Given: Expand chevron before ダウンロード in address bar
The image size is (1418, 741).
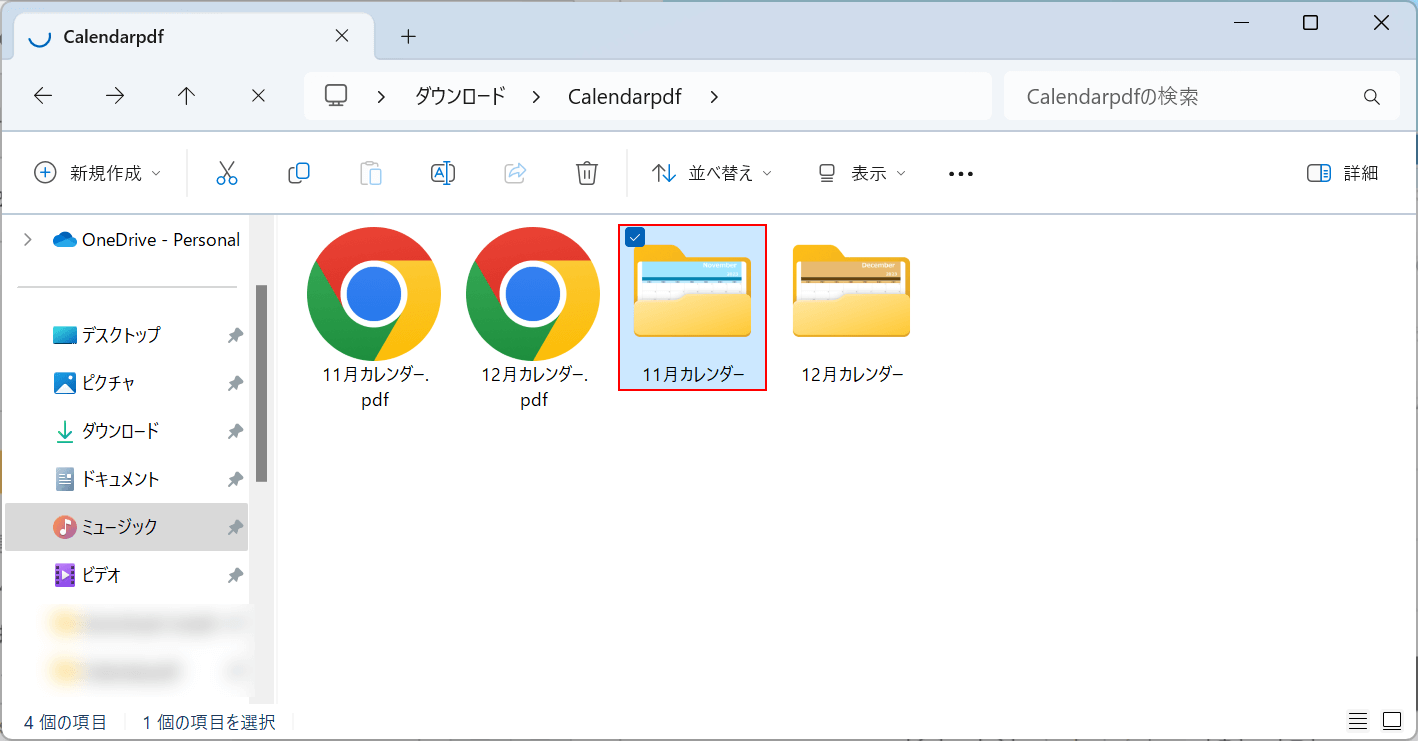Looking at the screenshot, I should [x=381, y=96].
